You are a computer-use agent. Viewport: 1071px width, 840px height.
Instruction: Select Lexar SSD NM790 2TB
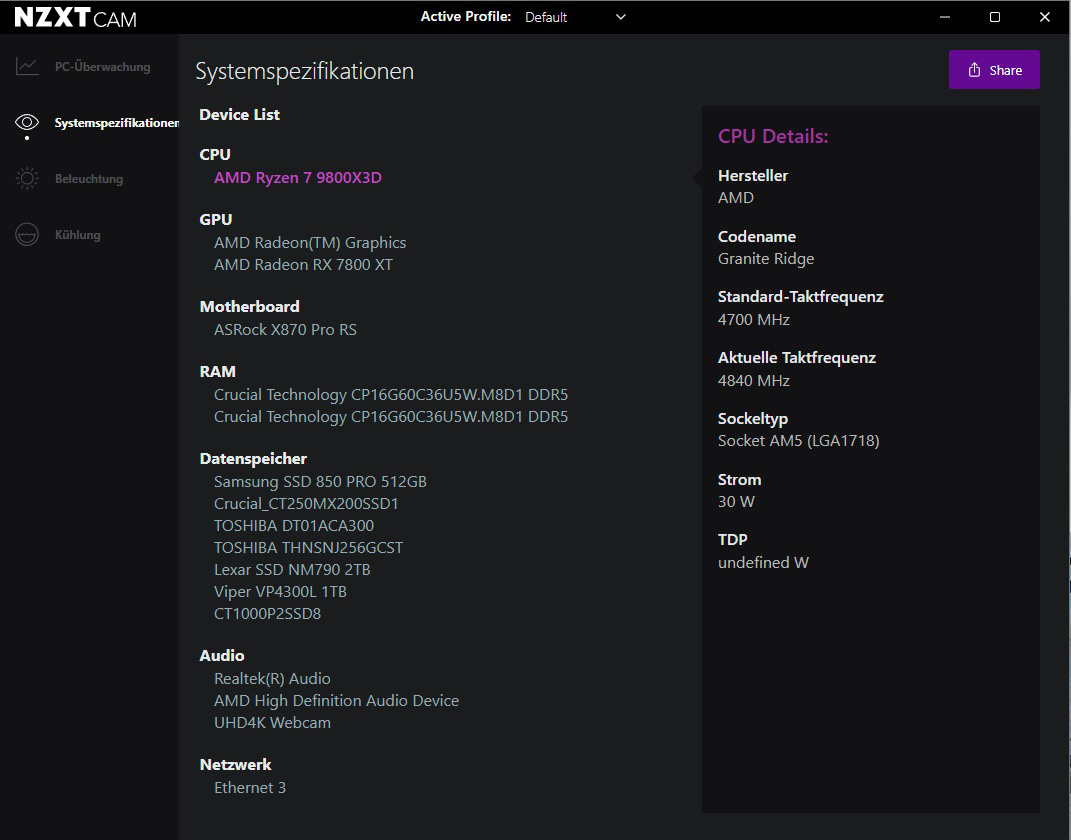pyautogui.click(x=292, y=569)
